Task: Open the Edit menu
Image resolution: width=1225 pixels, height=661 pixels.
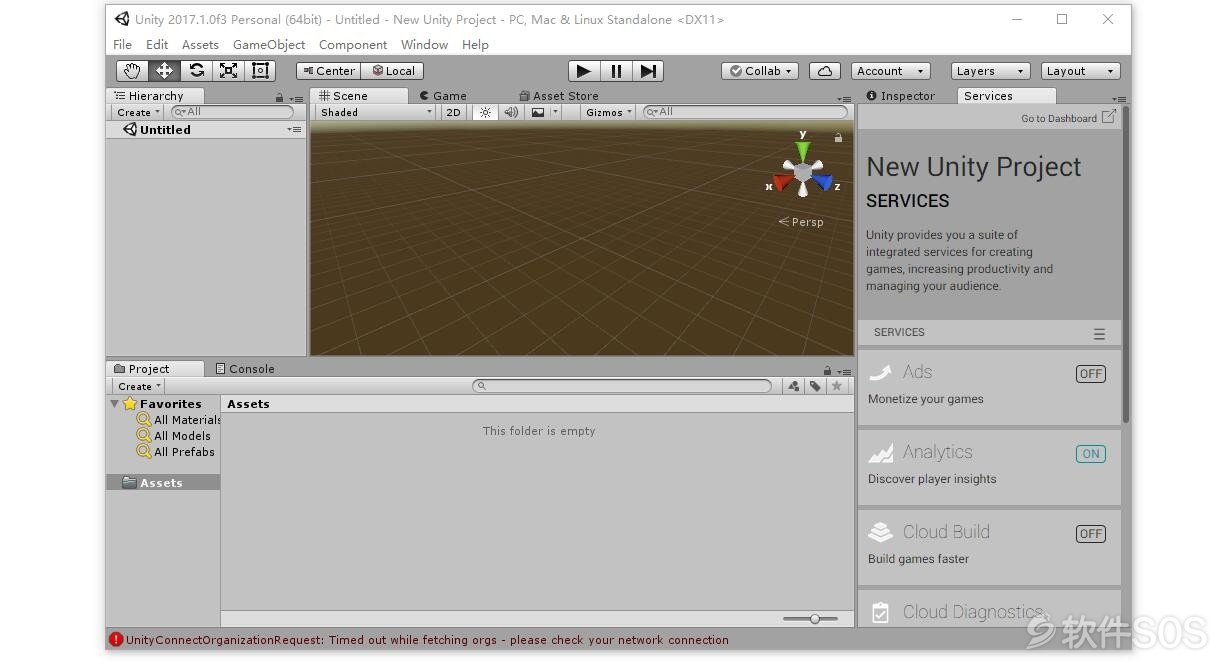Action: [157, 44]
